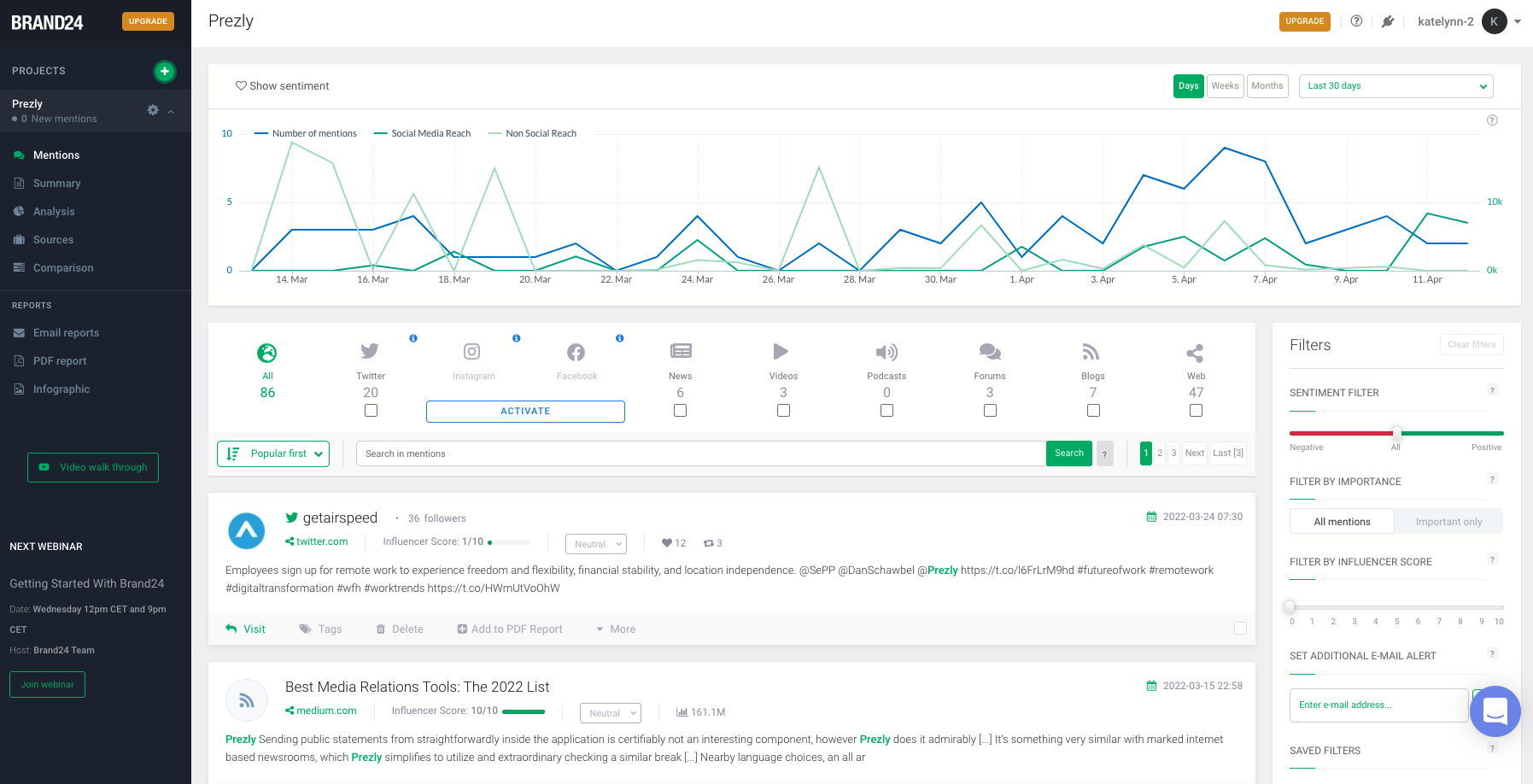Click the info icon next to Twitter
This screenshot has width=1533, height=784.
413,338
